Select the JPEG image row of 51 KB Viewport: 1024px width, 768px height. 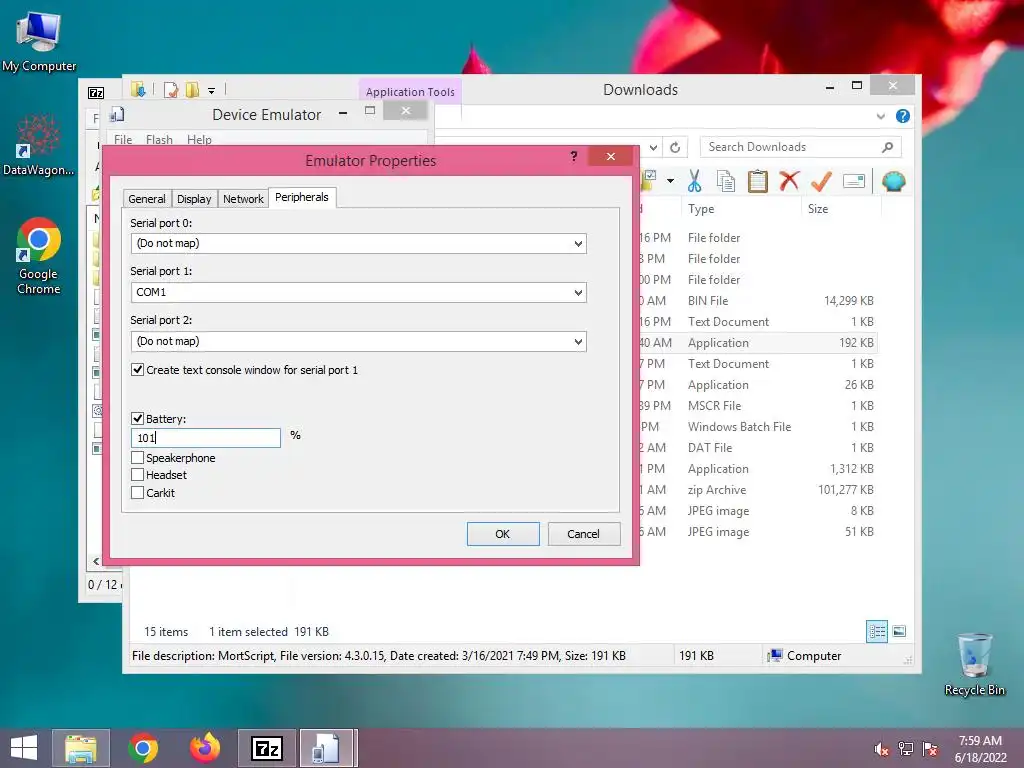click(758, 532)
